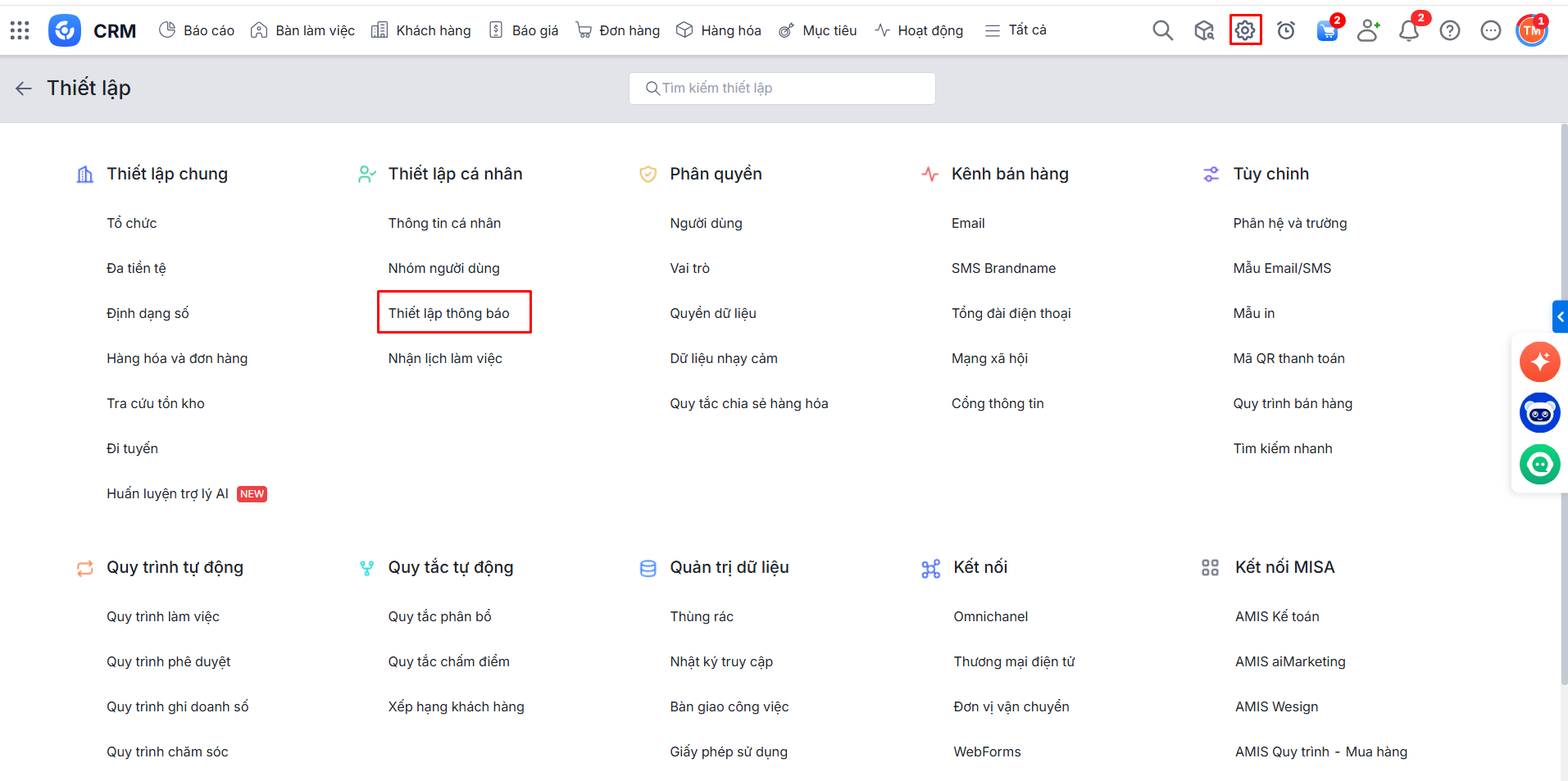
Task: Open the global search magnifier icon
Action: click(1162, 31)
